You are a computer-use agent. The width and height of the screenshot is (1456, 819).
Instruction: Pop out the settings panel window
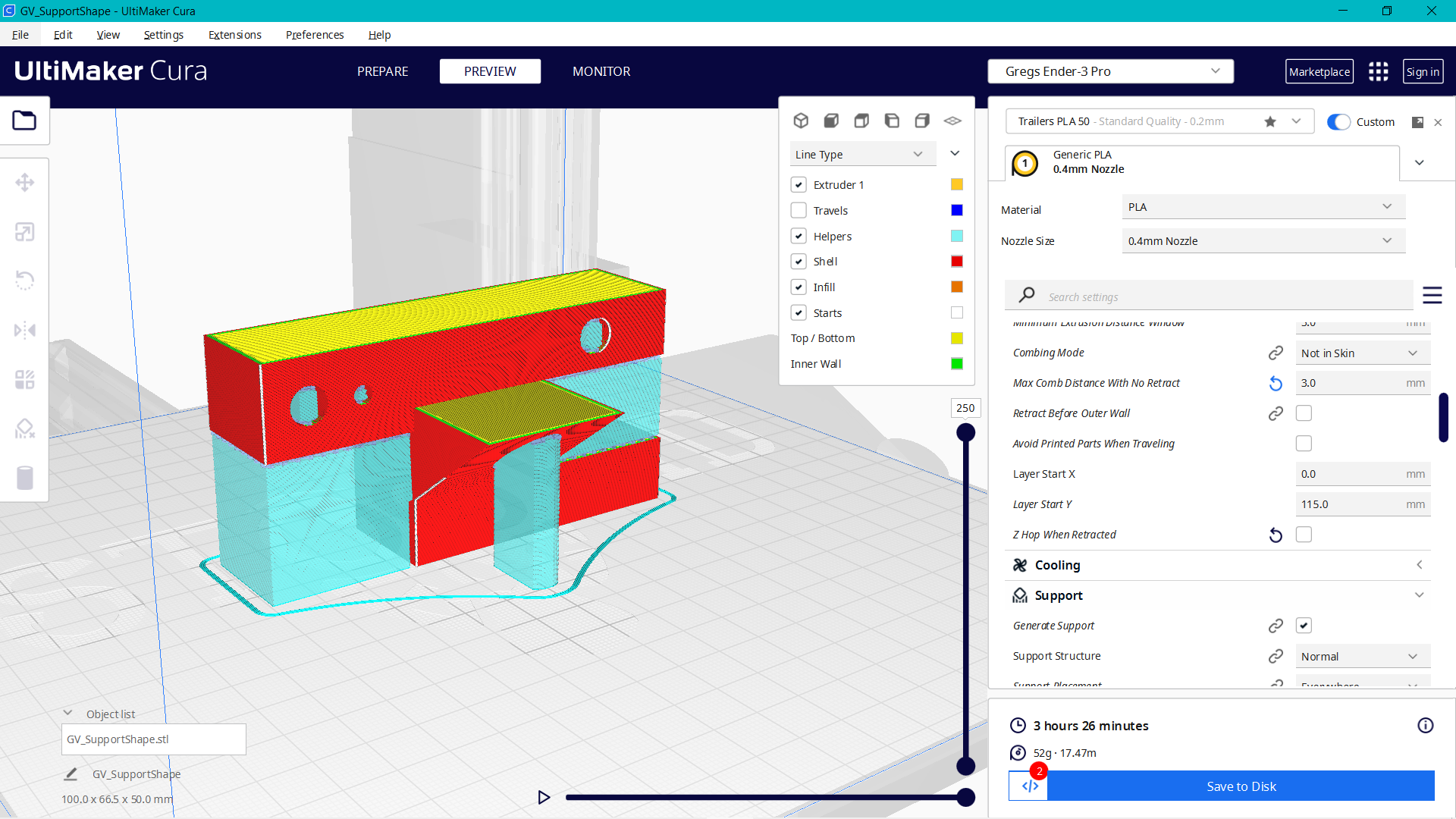1417,122
